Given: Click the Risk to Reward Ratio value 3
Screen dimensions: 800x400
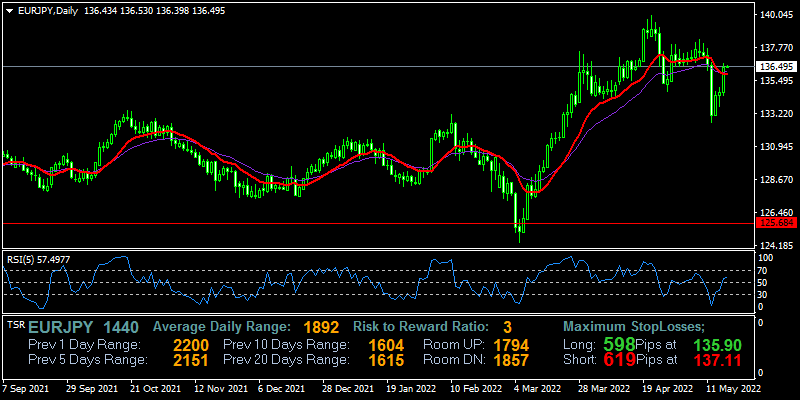Looking at the screenshot, I should [507, 327].
